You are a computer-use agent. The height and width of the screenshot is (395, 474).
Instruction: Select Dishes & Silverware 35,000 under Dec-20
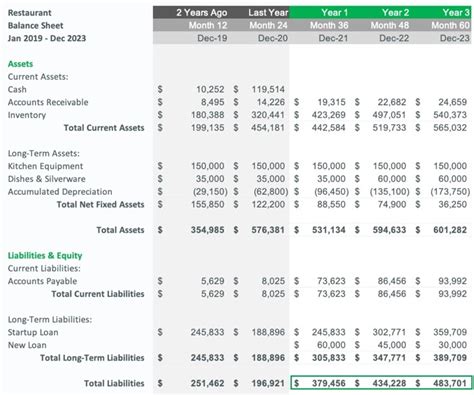pos(271,179)
